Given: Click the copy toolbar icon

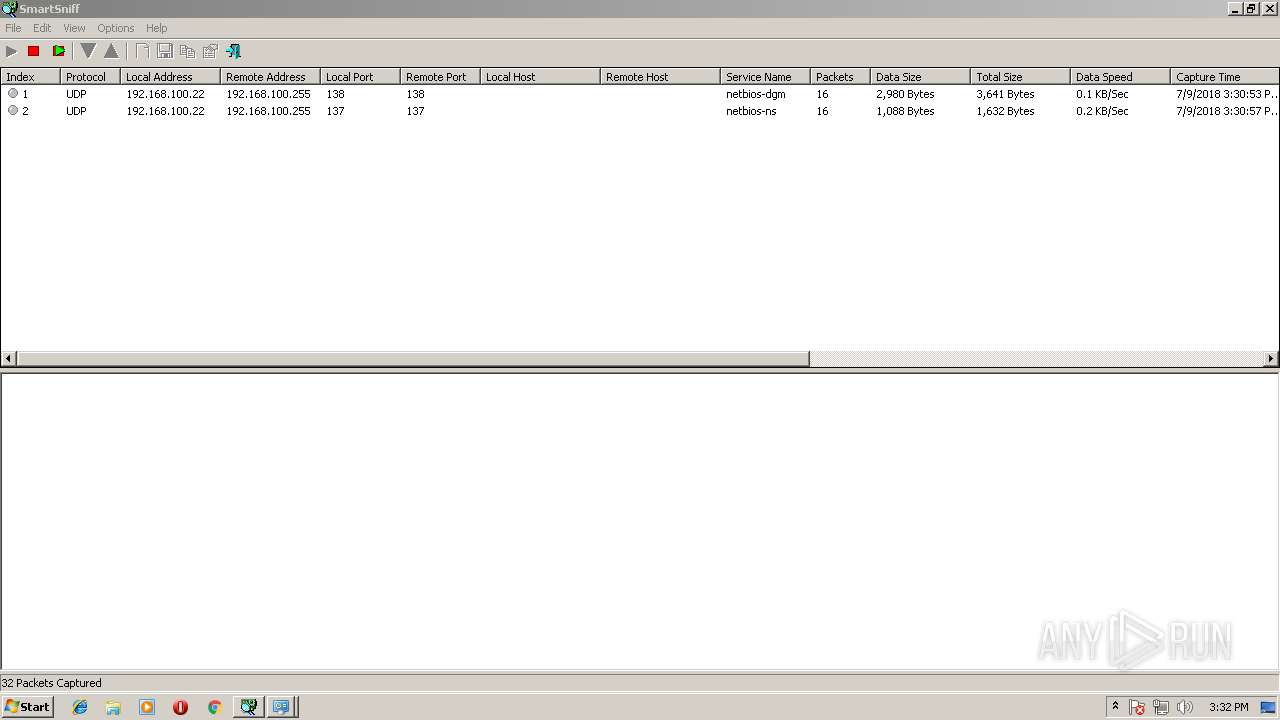Looking at the screenshot, I should 187,51.
